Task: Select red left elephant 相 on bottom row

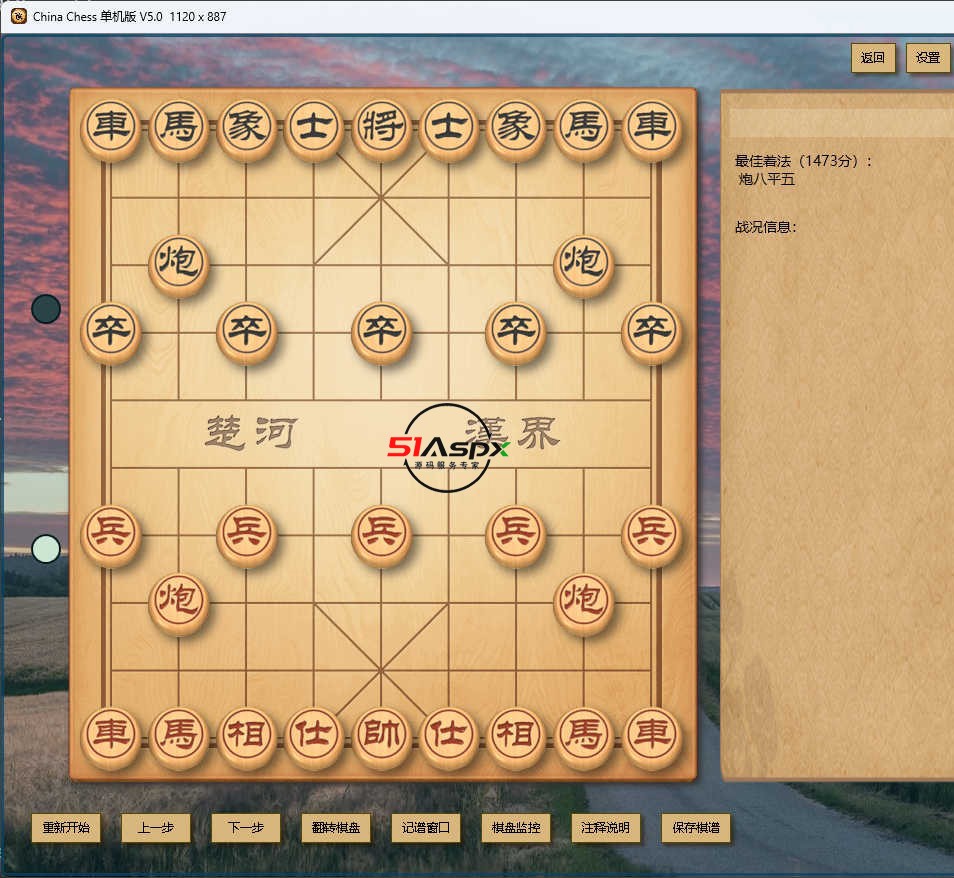Action: coord(246,736)
